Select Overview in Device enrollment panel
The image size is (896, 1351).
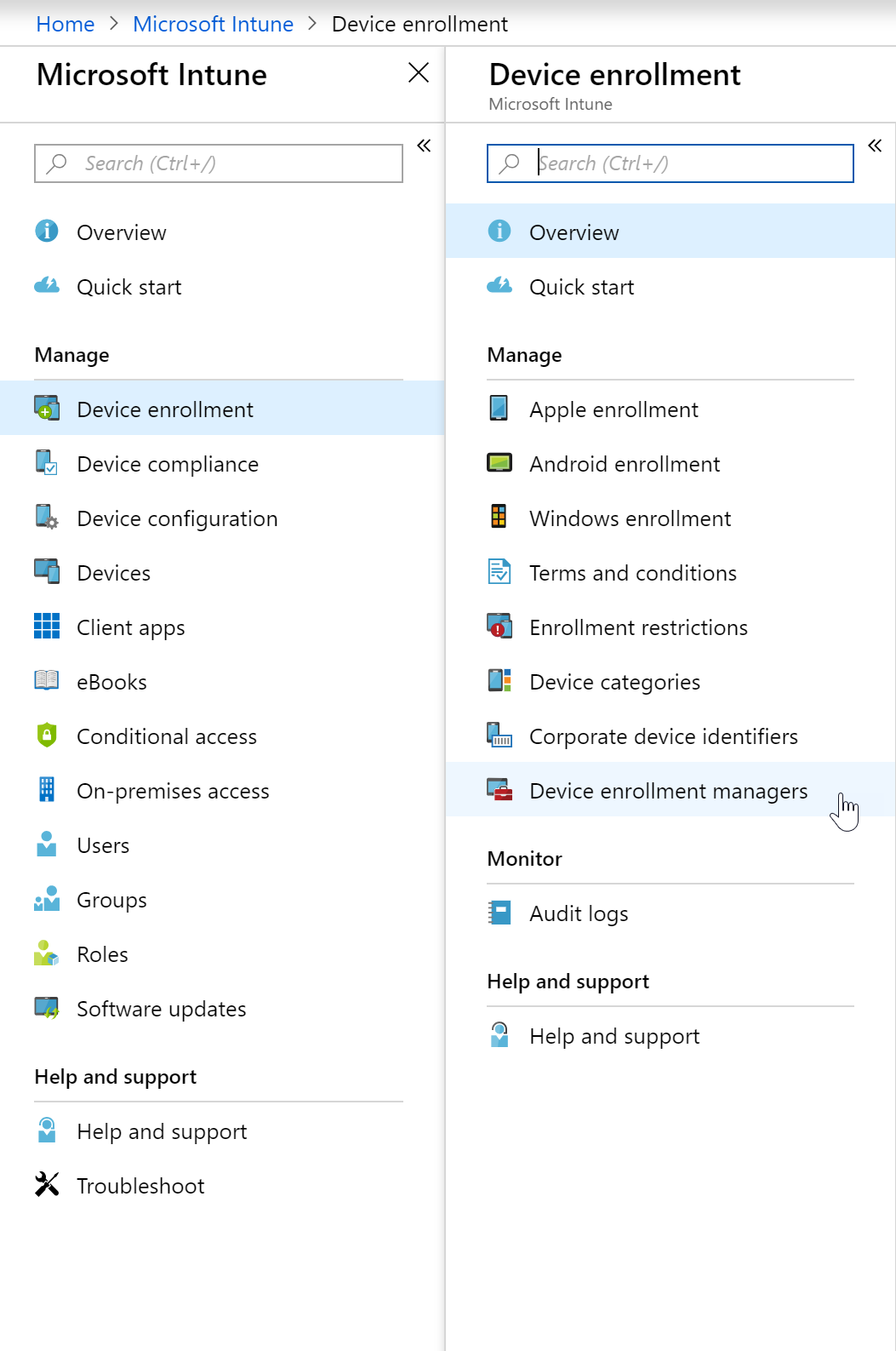pyautogui.click(x=671, y=231)
